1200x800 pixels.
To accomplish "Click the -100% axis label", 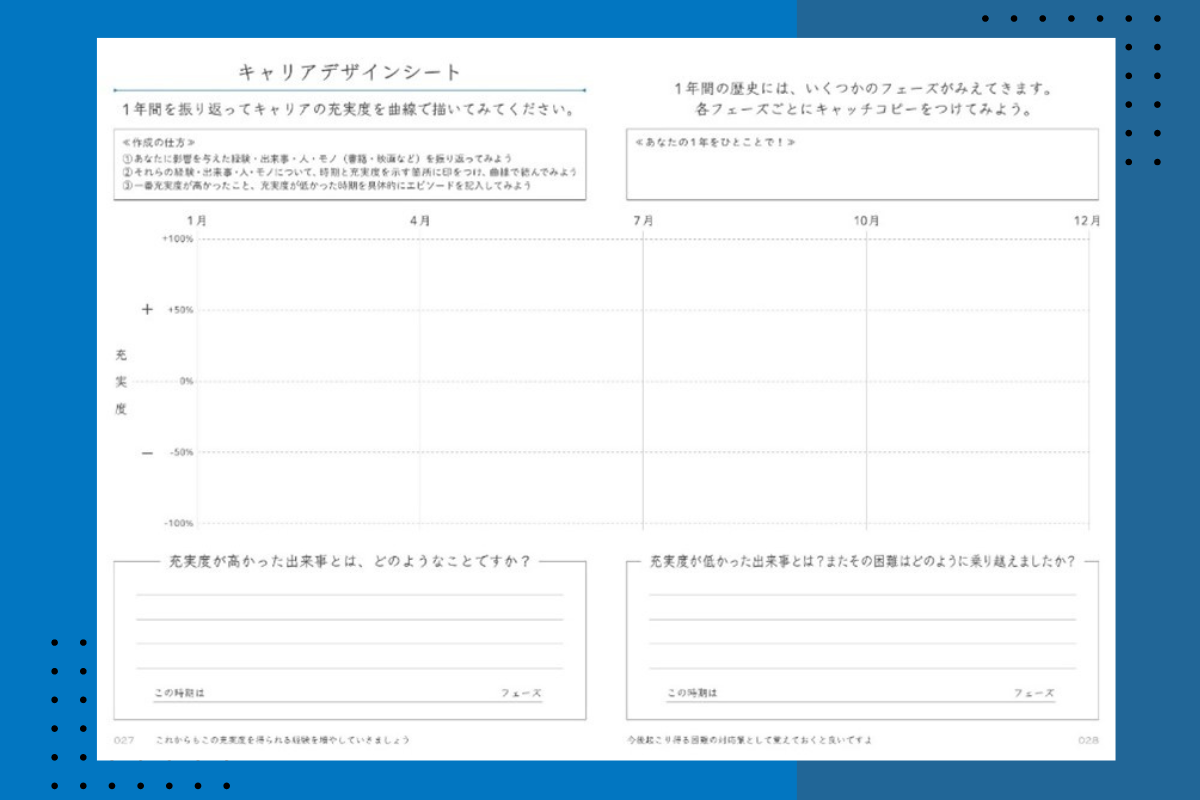I will (178, 523).
